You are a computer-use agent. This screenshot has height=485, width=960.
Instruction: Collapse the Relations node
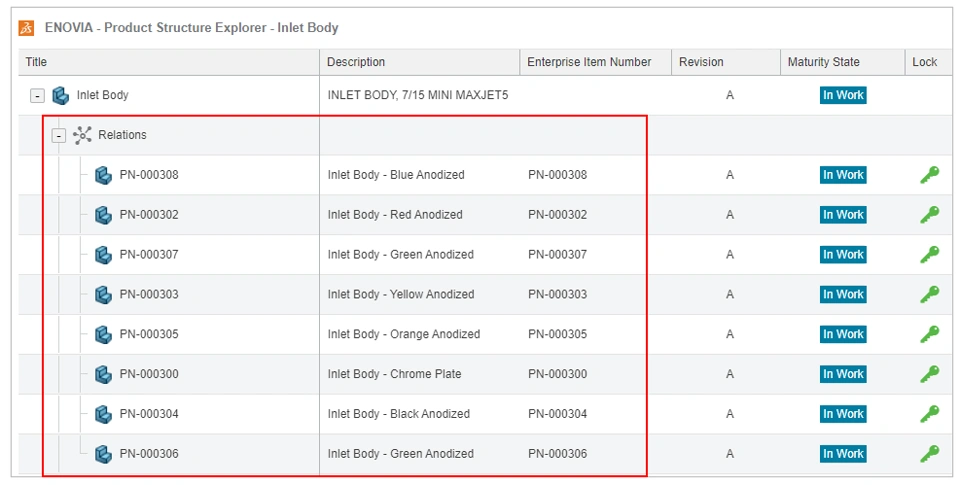point(59,135)
